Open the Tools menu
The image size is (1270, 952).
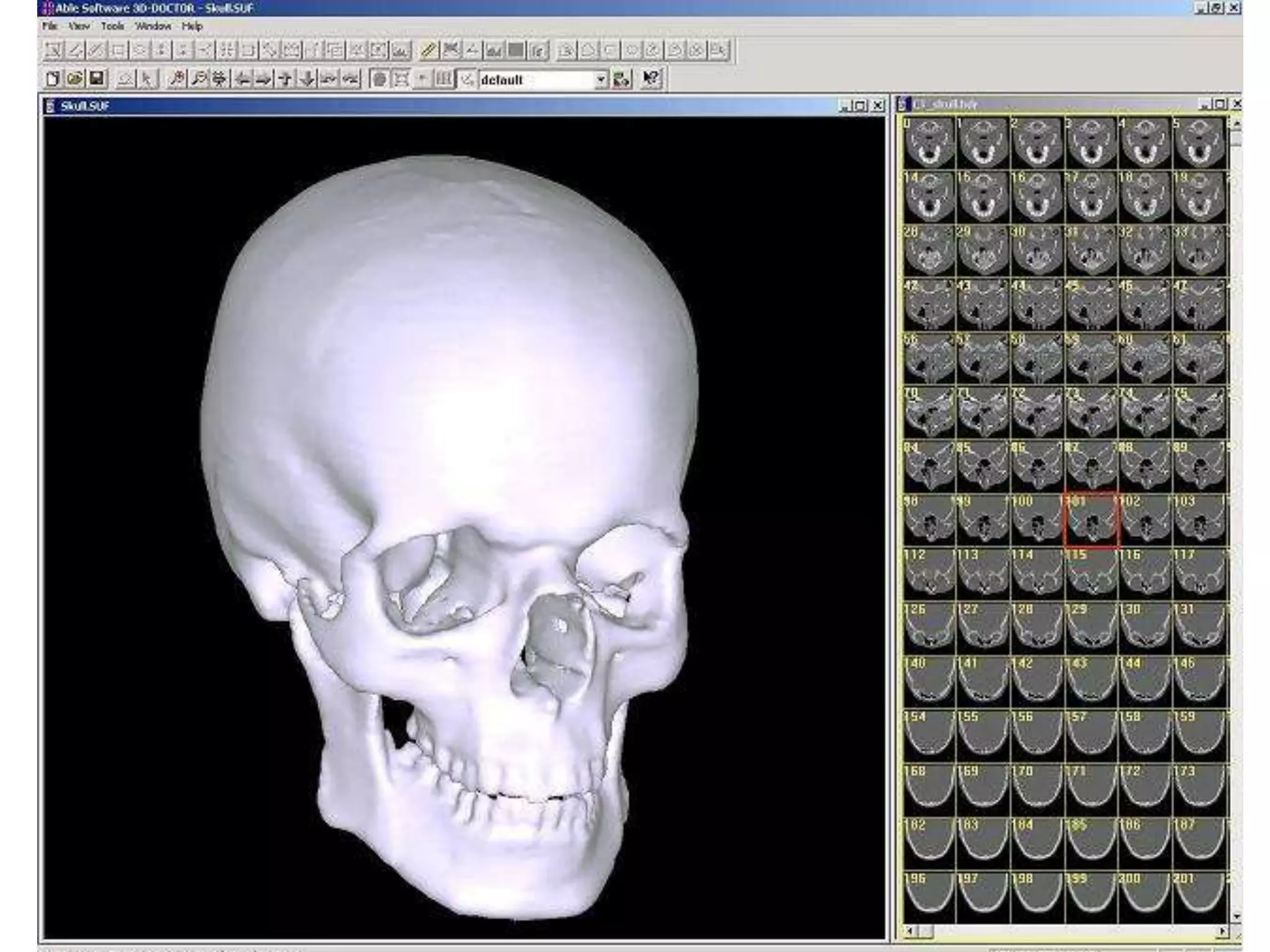tap(112, 26)
